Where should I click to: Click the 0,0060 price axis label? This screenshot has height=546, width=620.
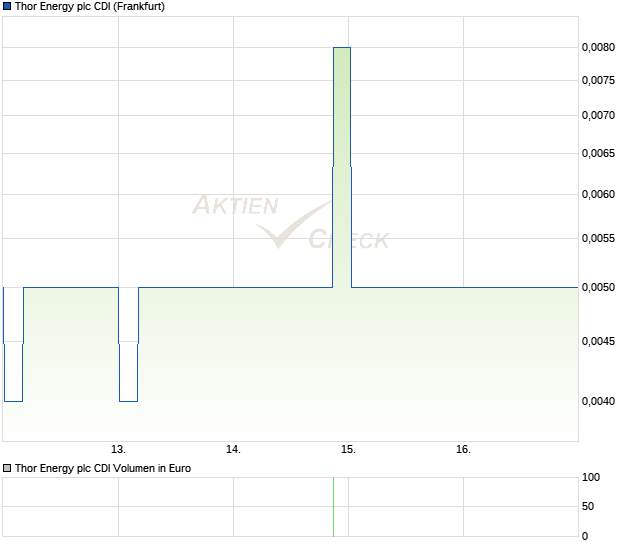click(x=598, y=194)
